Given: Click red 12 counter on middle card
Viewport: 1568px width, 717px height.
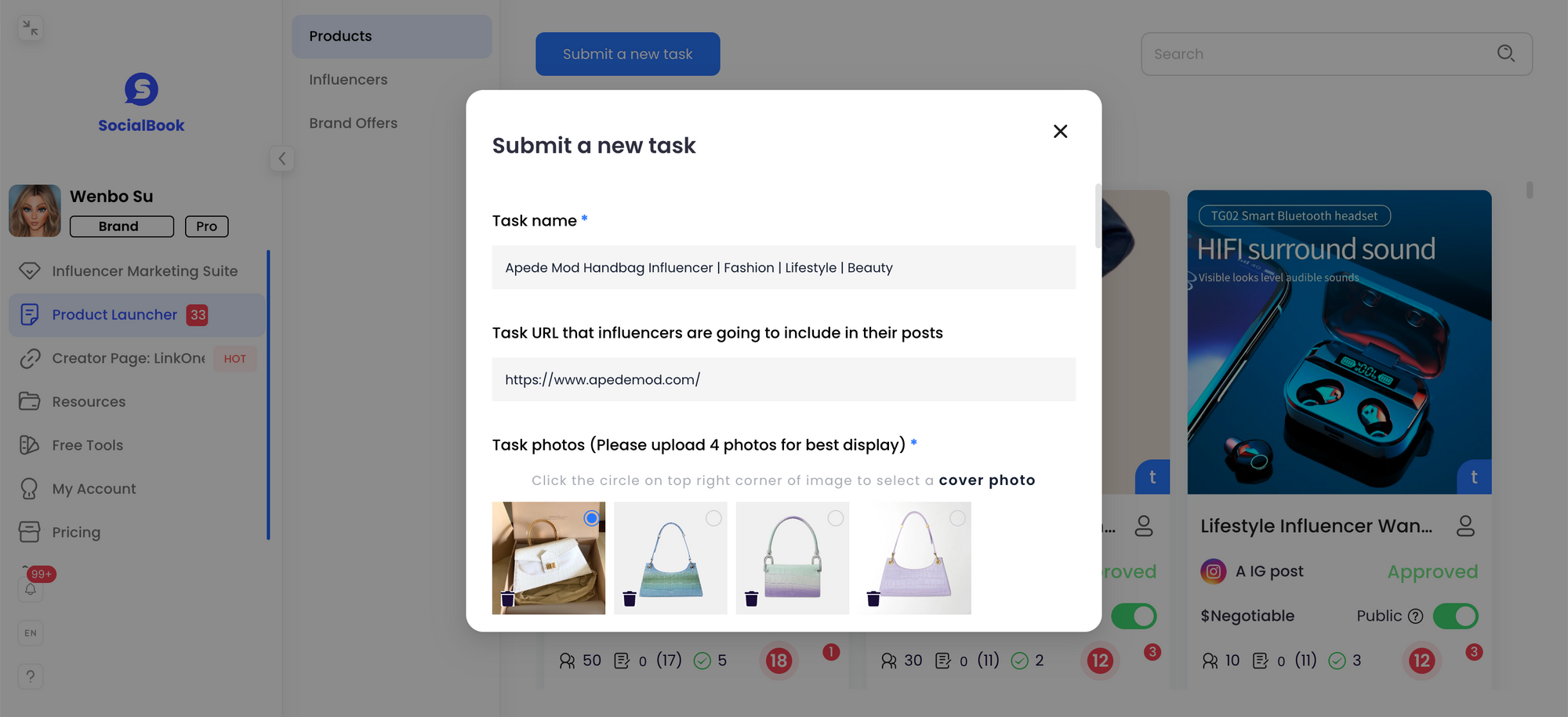Looking at the screenshot, I should click(x=1100, y=661).
